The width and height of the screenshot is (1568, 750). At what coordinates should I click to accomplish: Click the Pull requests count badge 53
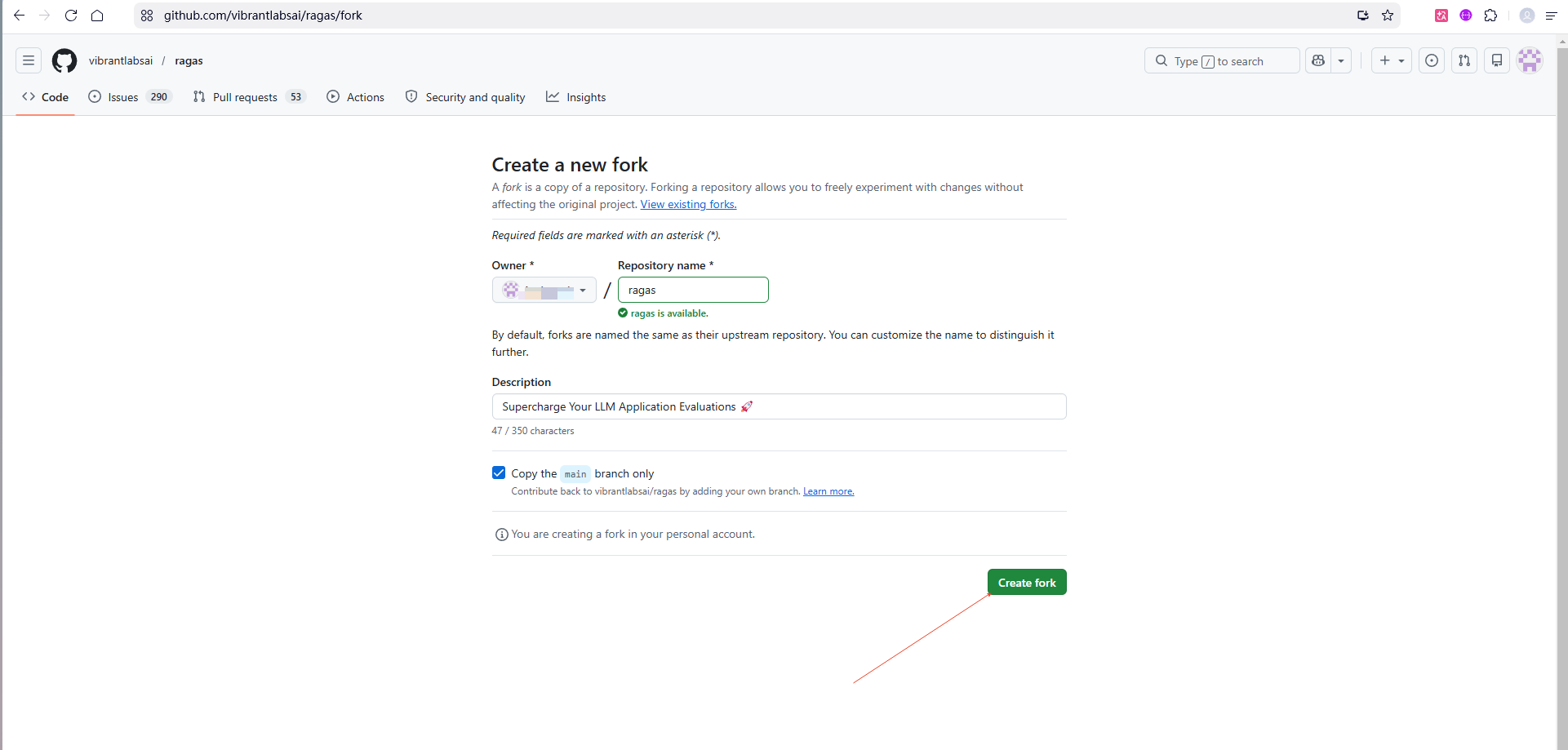[295, 97]
